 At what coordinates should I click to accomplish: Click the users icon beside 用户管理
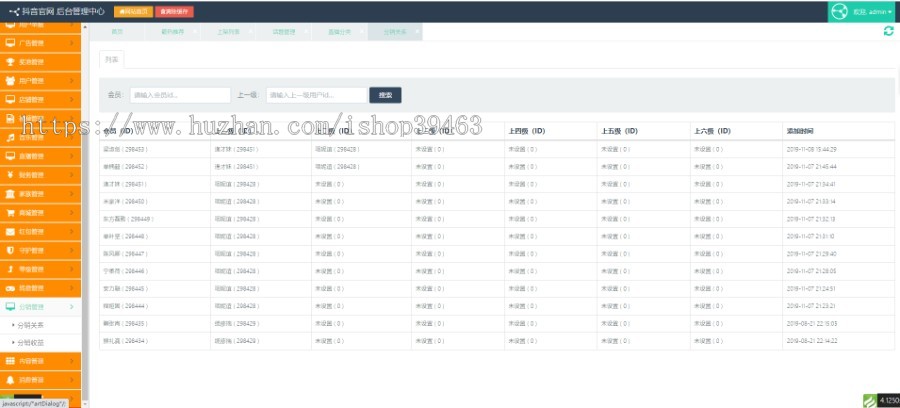[x=10, y=81]
